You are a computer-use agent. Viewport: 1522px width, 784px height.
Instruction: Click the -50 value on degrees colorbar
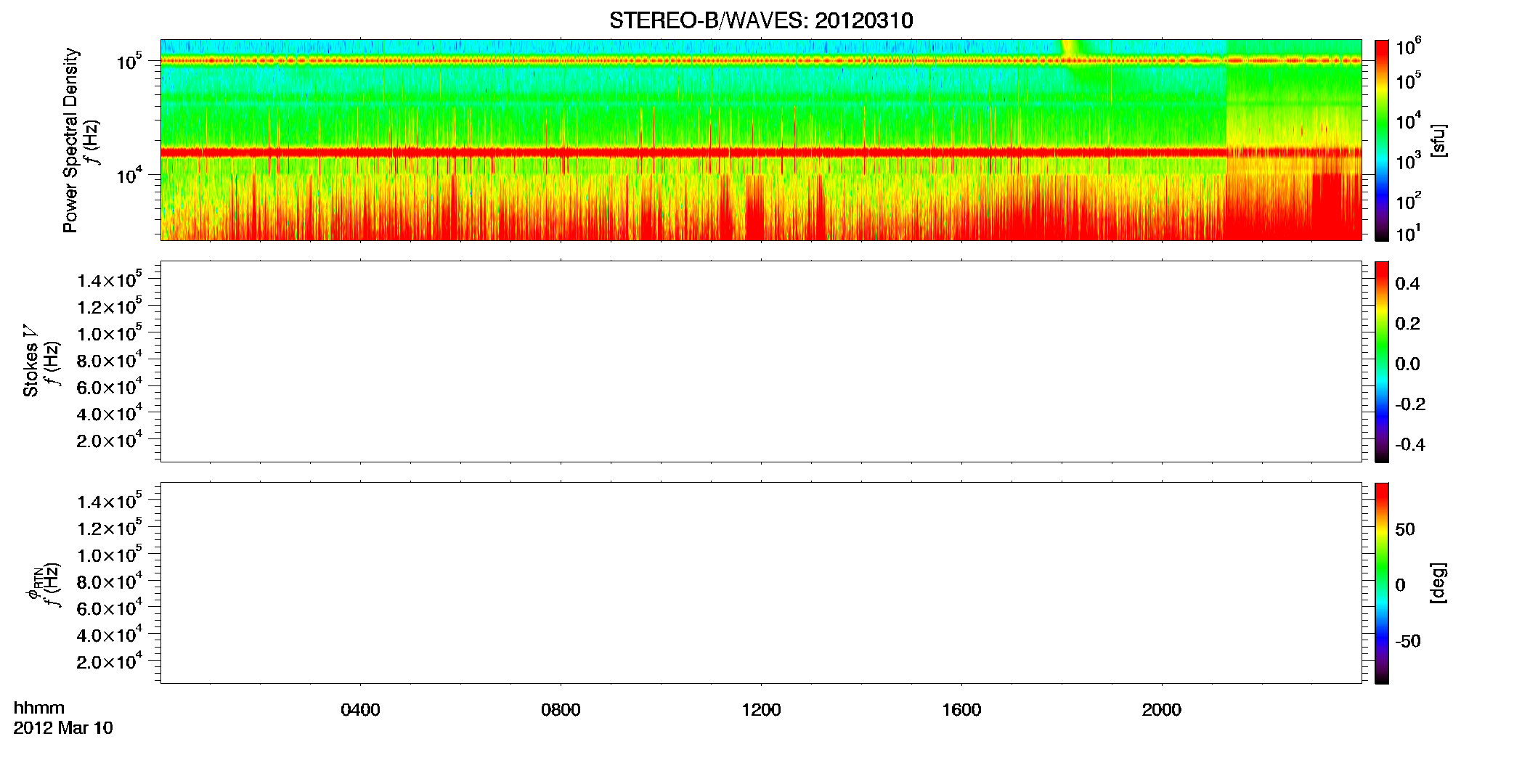1409,642
